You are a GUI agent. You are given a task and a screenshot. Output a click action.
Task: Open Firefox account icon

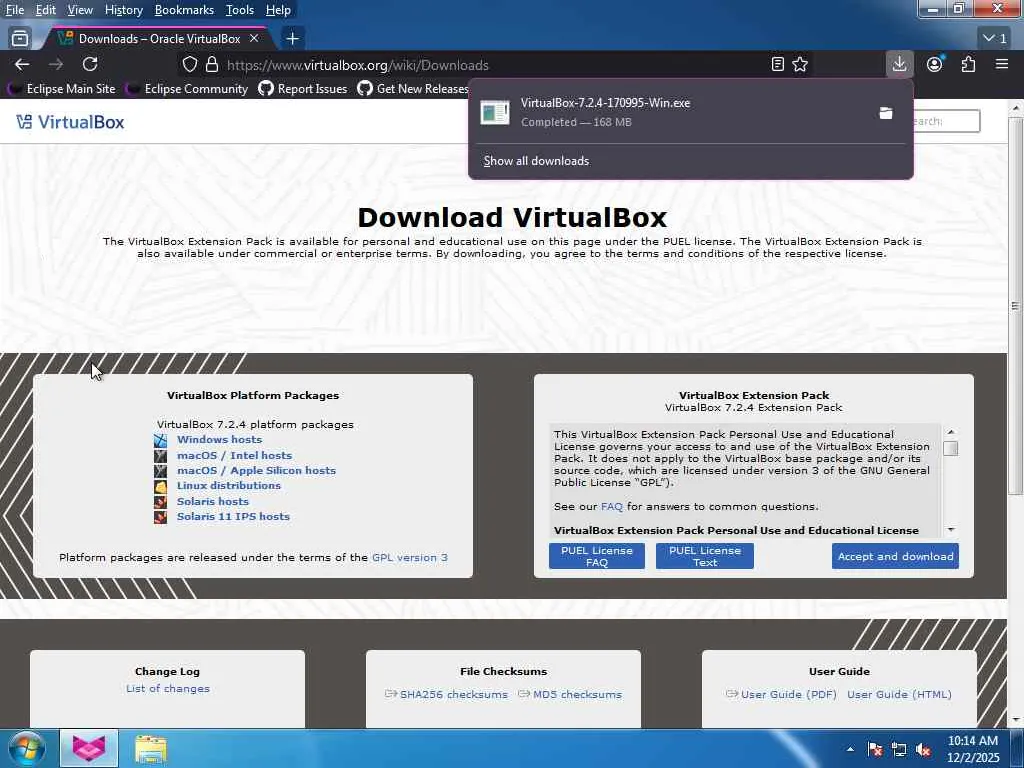click(x=935, y=64)
